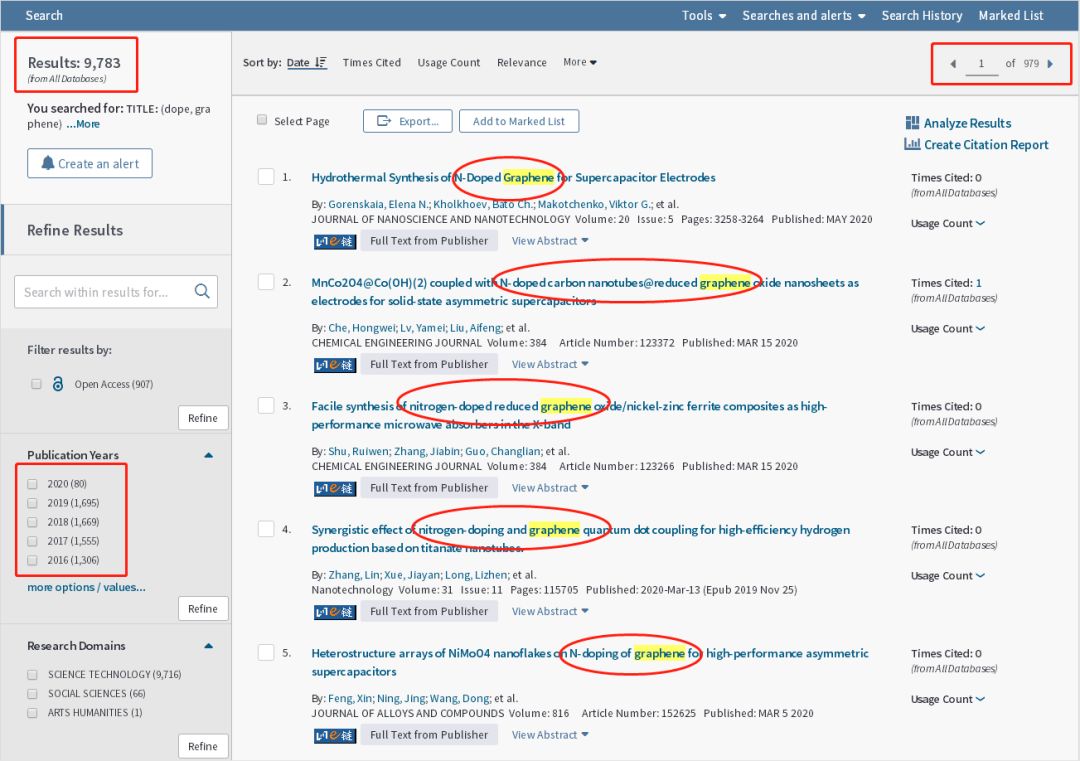Expand View Abstract for result 1
Screen dimensions: 1080x761
[x=550, y=241]
